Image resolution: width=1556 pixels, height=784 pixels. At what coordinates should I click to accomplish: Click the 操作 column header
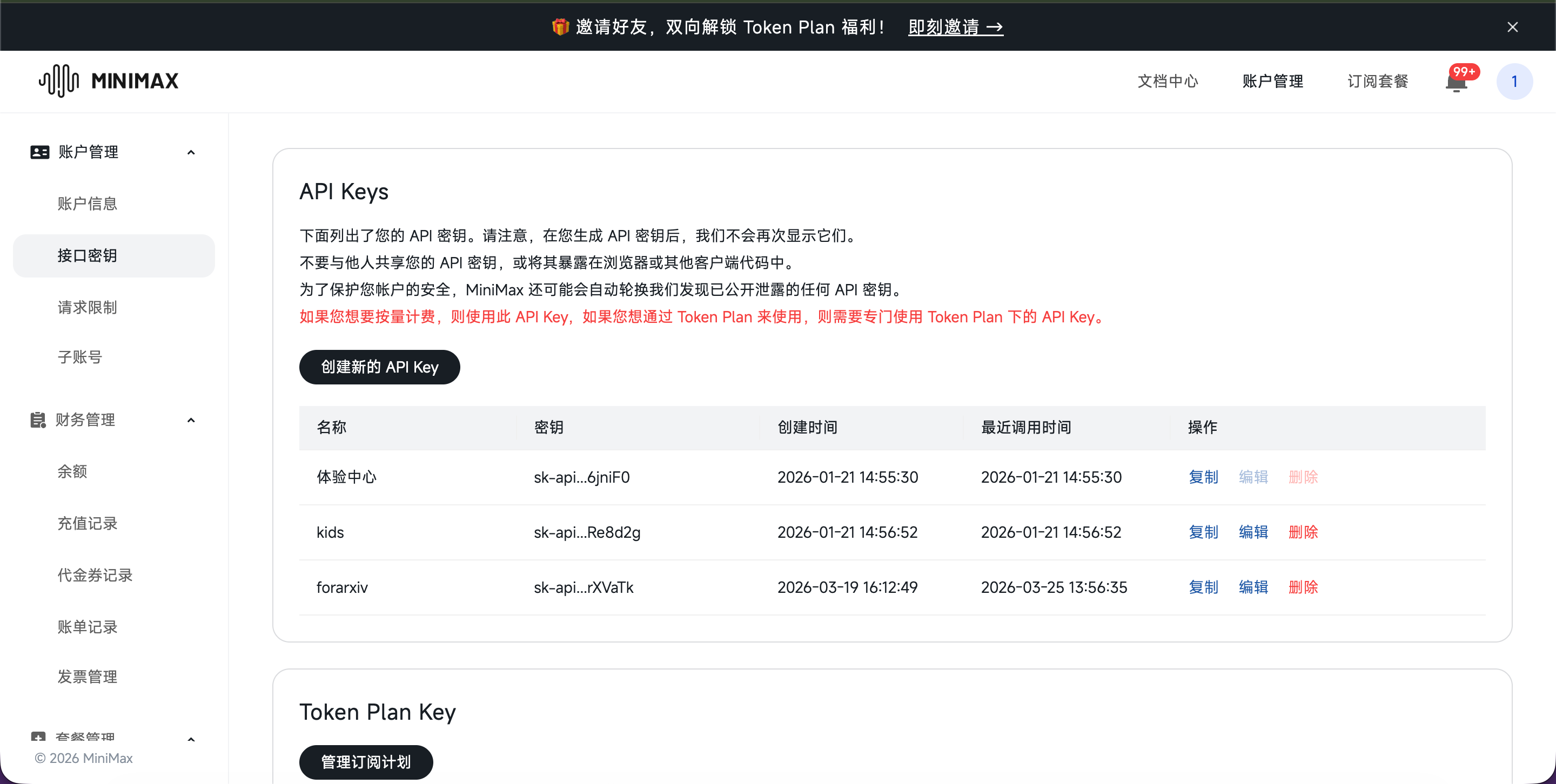[1202, 427]
